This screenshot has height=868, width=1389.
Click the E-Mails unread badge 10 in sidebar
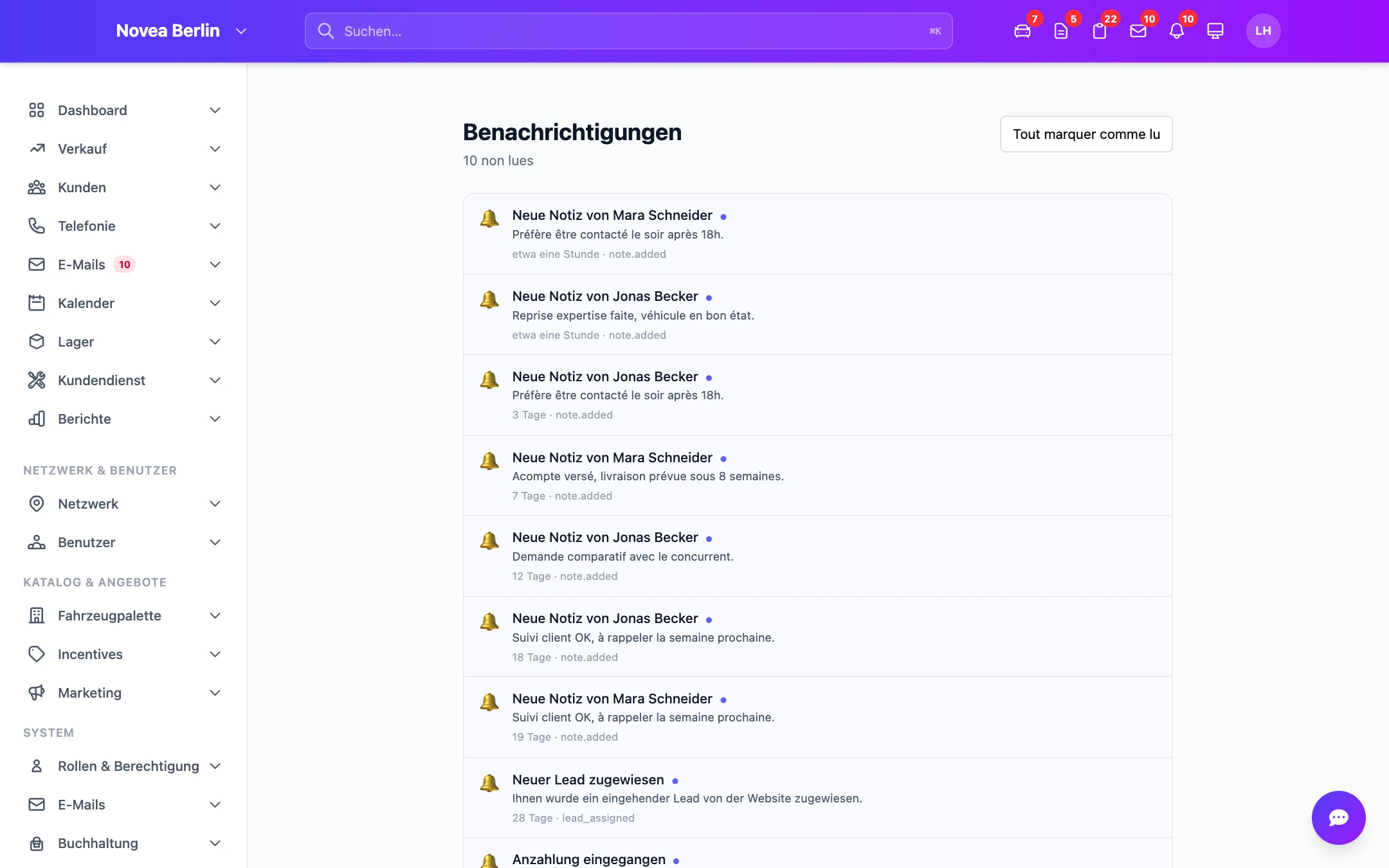point(125,265)
